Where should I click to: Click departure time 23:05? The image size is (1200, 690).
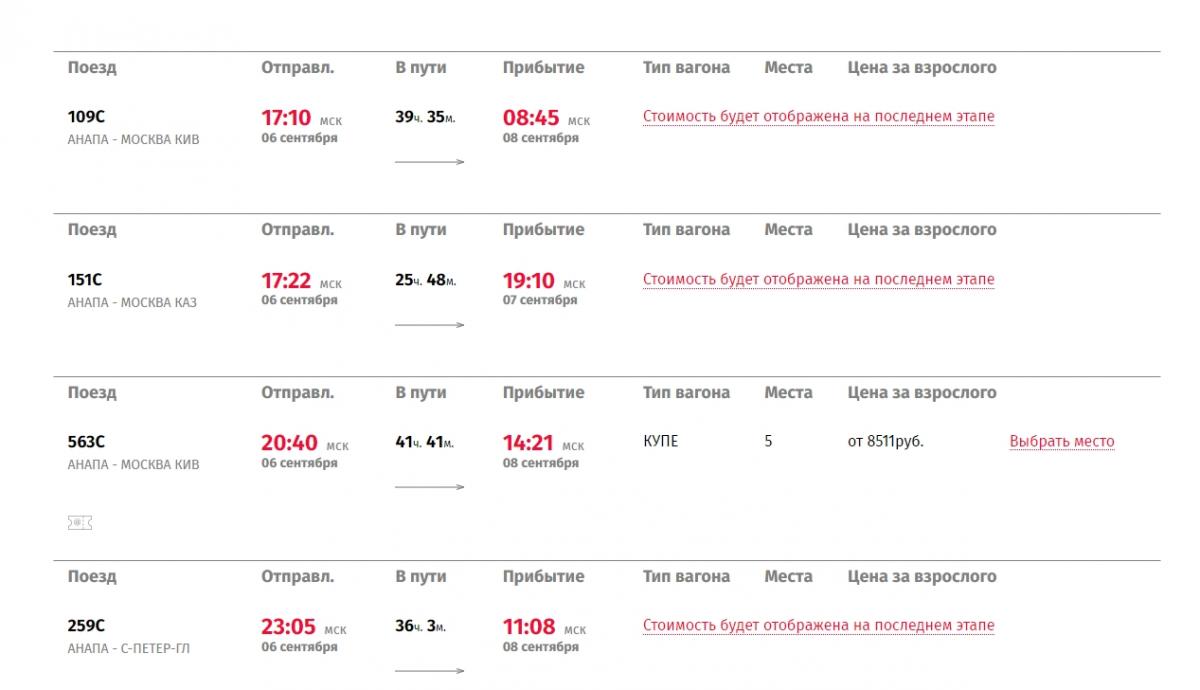point(289,627)
